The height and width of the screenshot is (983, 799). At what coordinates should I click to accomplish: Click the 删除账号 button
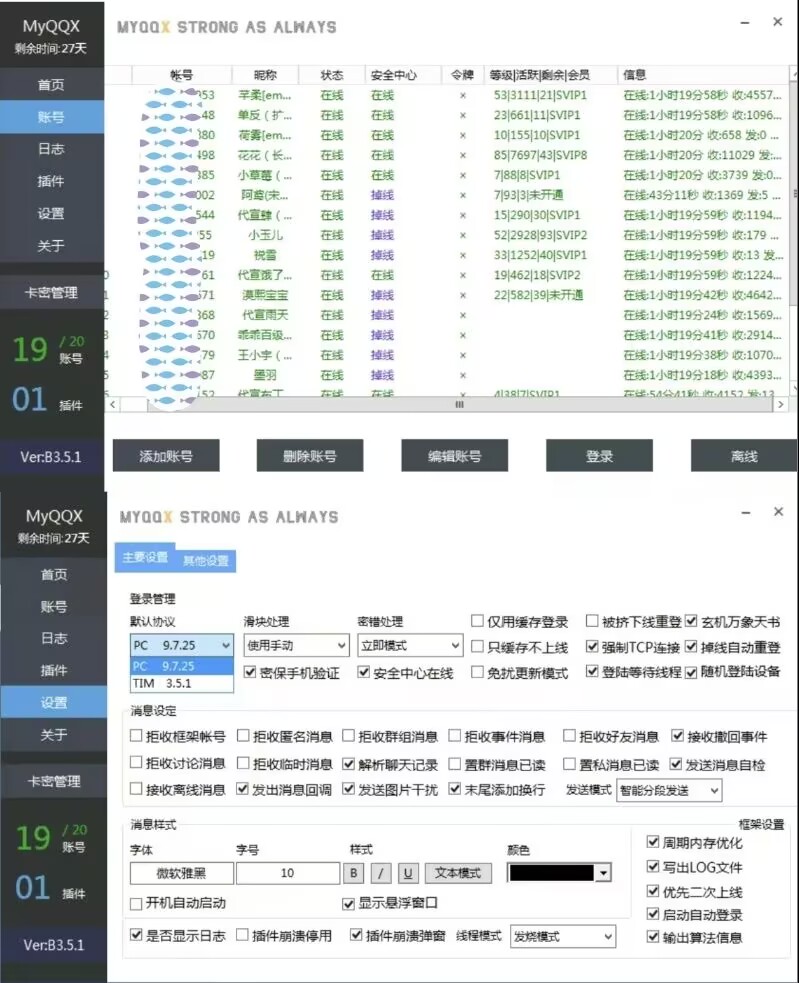point(309,456)
